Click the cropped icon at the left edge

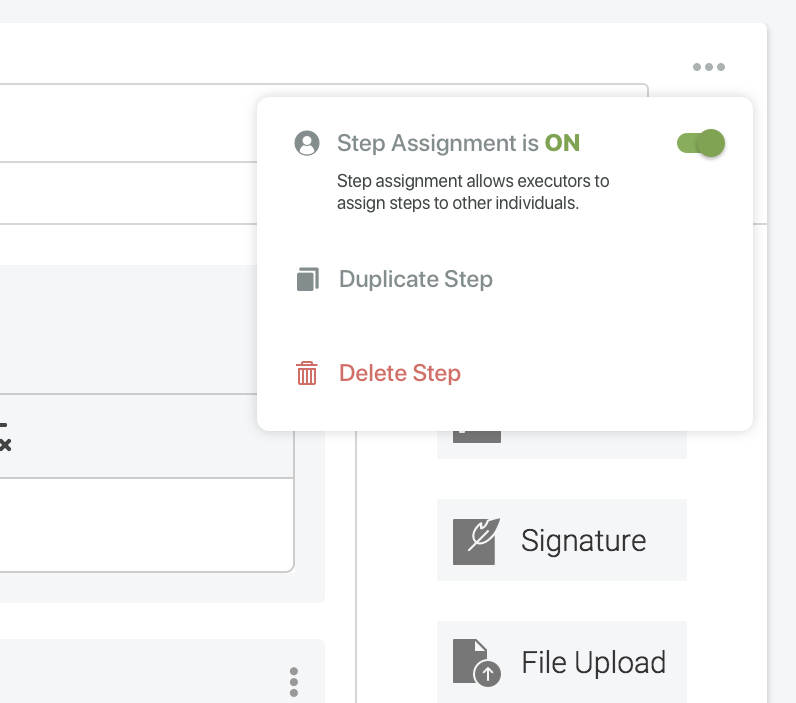pyautogui.click(x=5, y=438)
